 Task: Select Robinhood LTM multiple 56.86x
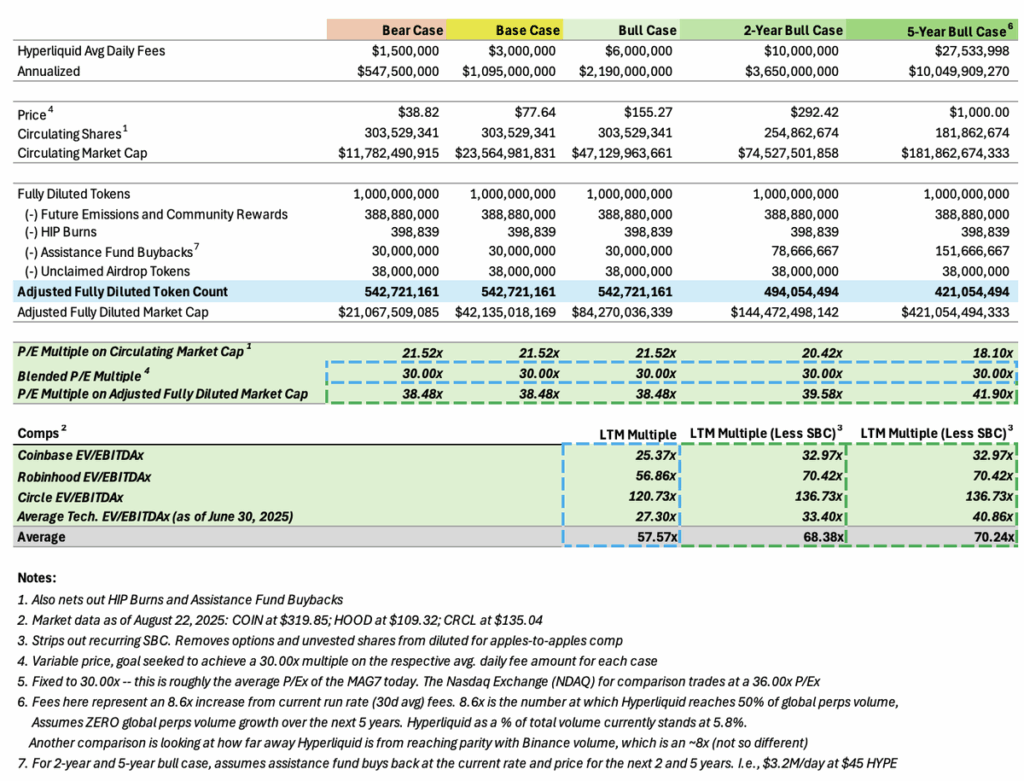(x=656, y=476)
